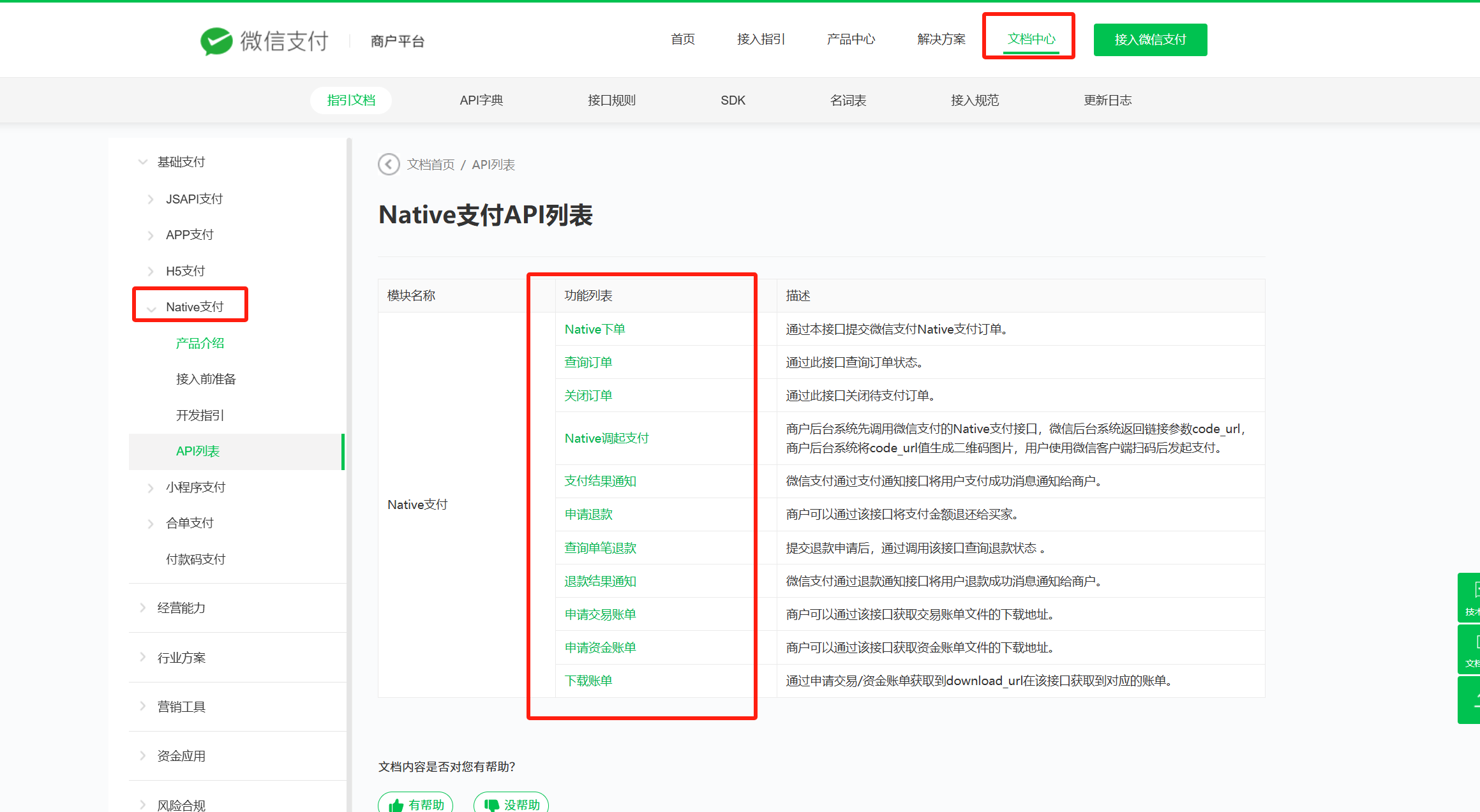Switch to the API字典 tab
Viewport: 1480px width, 812px height.
pos(481,100)
